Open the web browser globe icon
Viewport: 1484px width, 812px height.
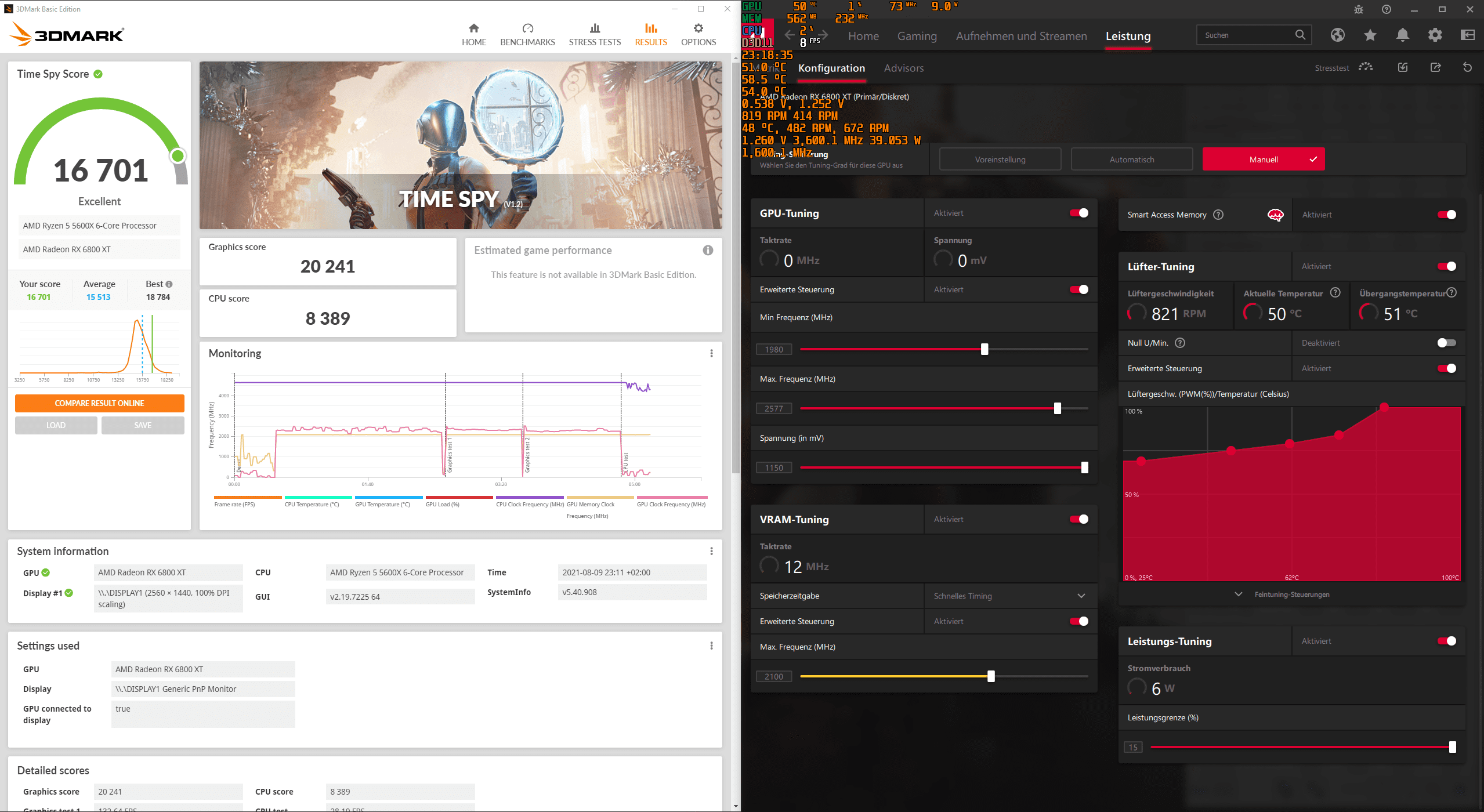coord(1338,35)
